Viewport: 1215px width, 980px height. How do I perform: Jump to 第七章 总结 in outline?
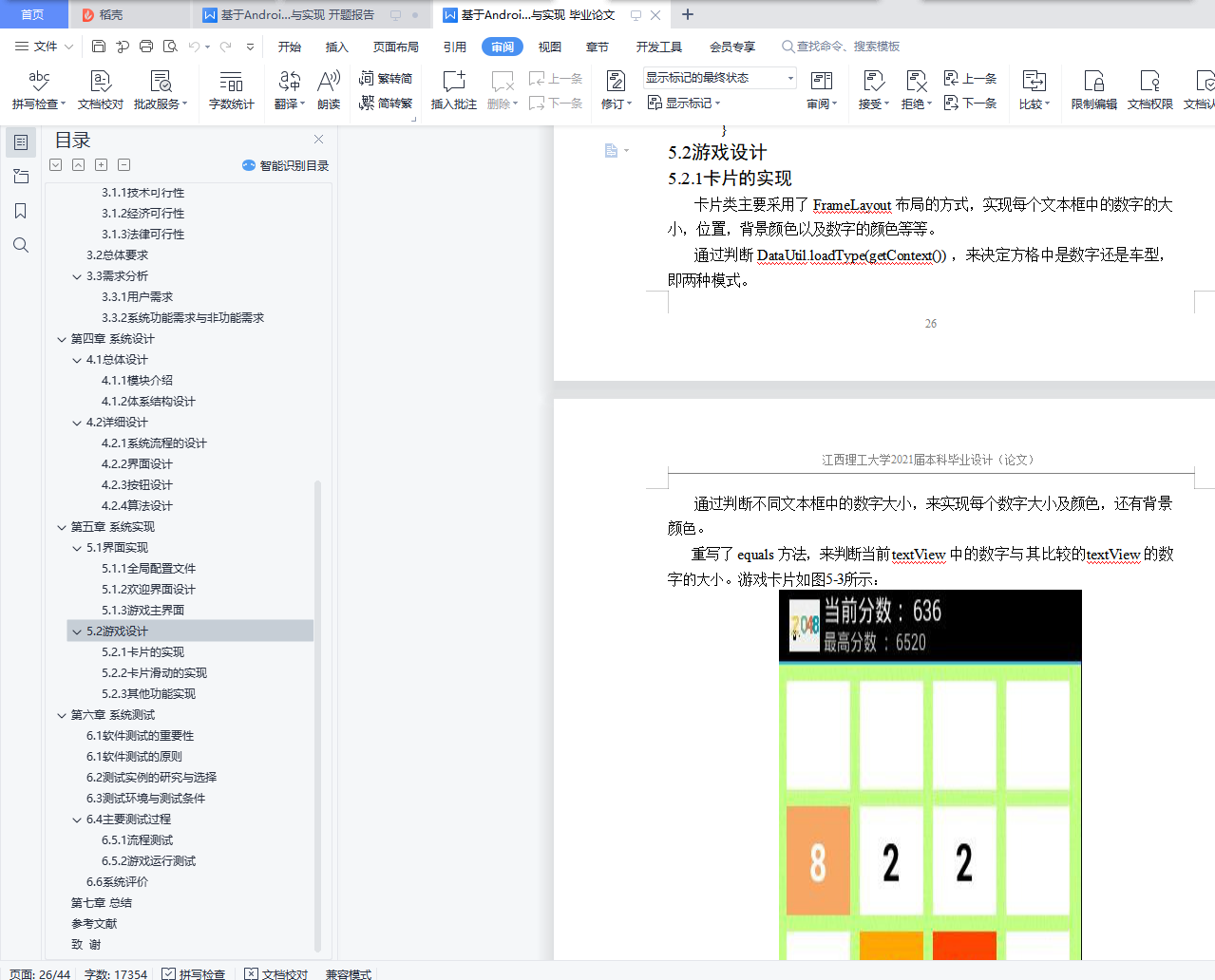tap(102, 903)
